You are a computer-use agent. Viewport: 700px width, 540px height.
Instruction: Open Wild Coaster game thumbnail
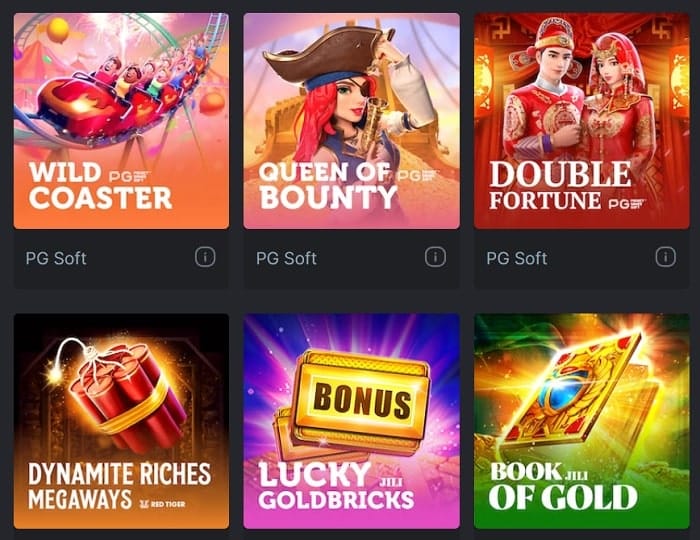point(121,121)
